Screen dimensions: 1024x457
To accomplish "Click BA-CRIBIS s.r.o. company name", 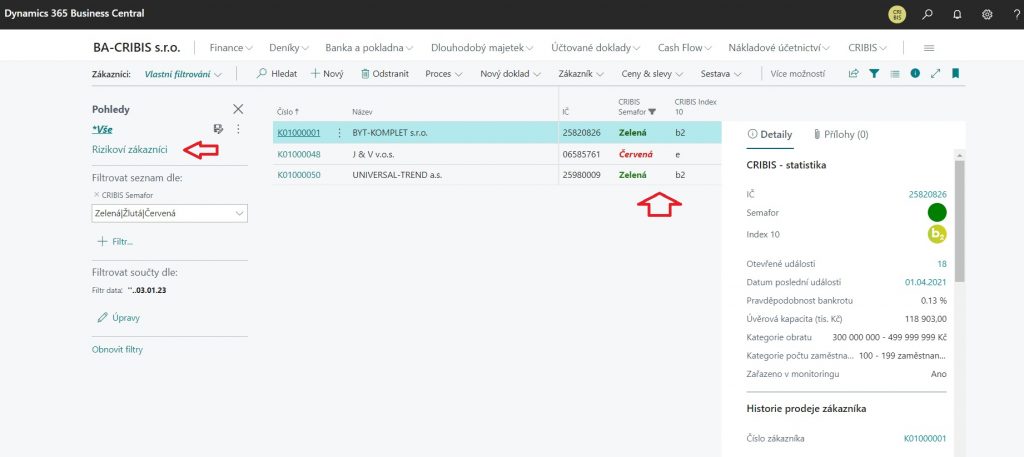I will point(136,48).
